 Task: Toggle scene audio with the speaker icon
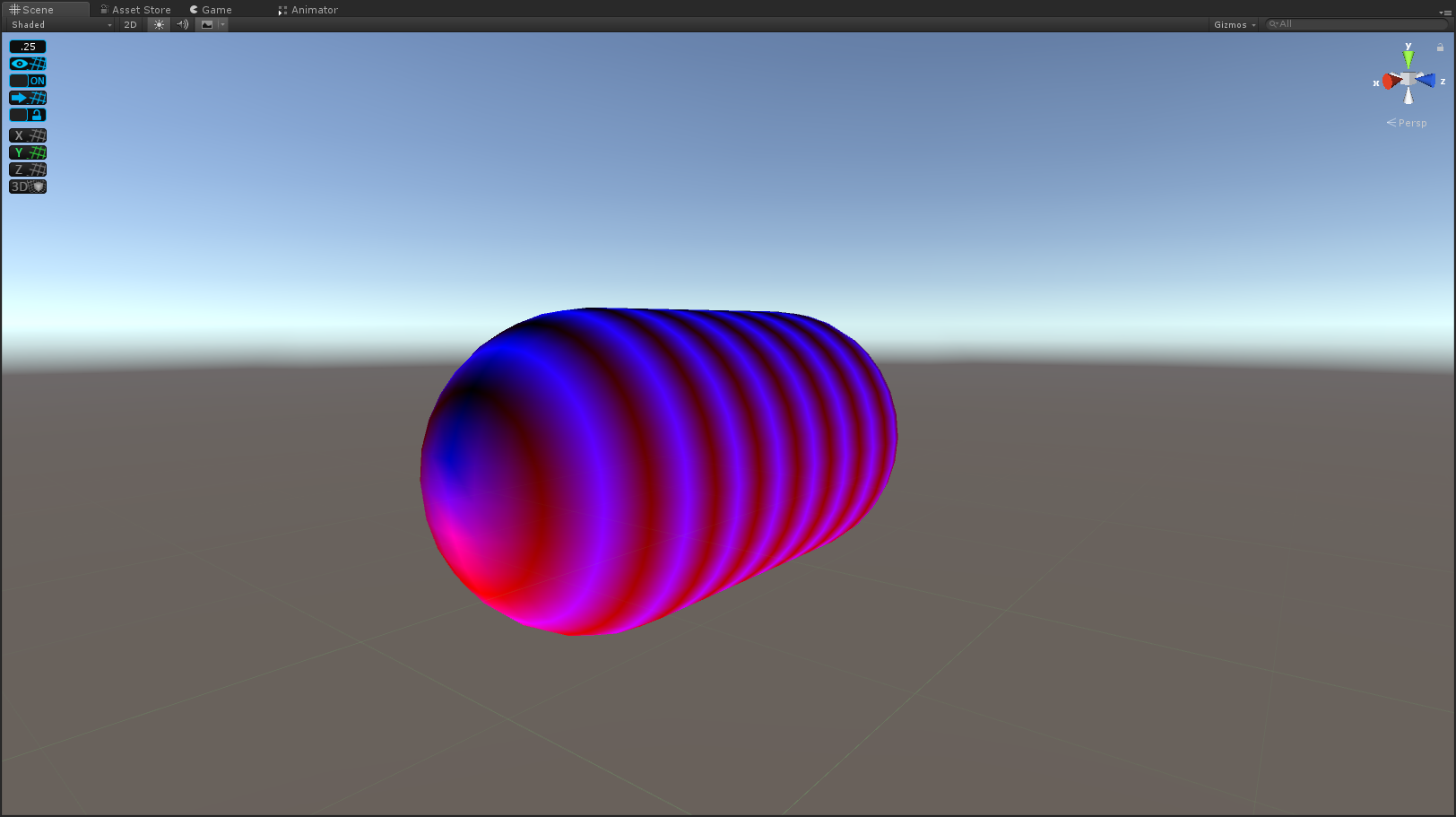coord(183,24)
